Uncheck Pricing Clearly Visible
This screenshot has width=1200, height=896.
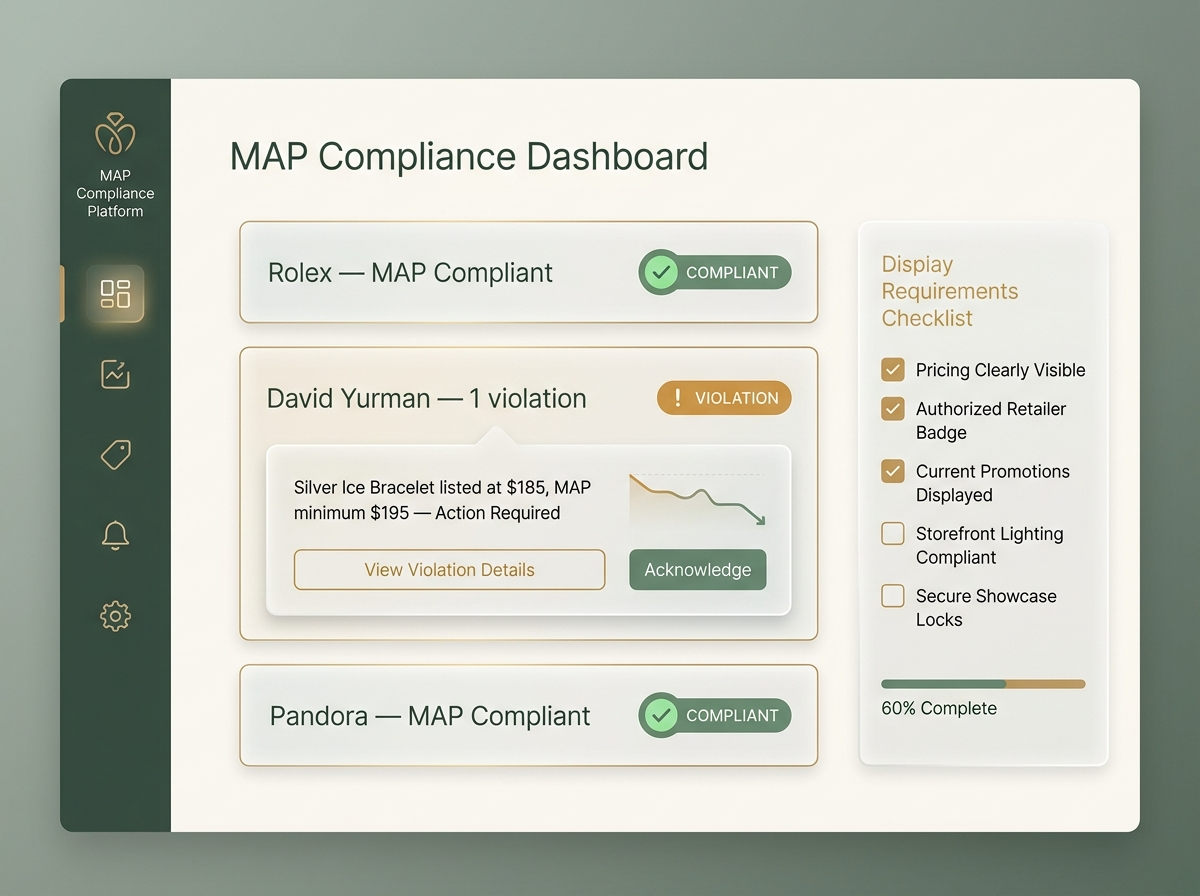(x=893, y=370)
